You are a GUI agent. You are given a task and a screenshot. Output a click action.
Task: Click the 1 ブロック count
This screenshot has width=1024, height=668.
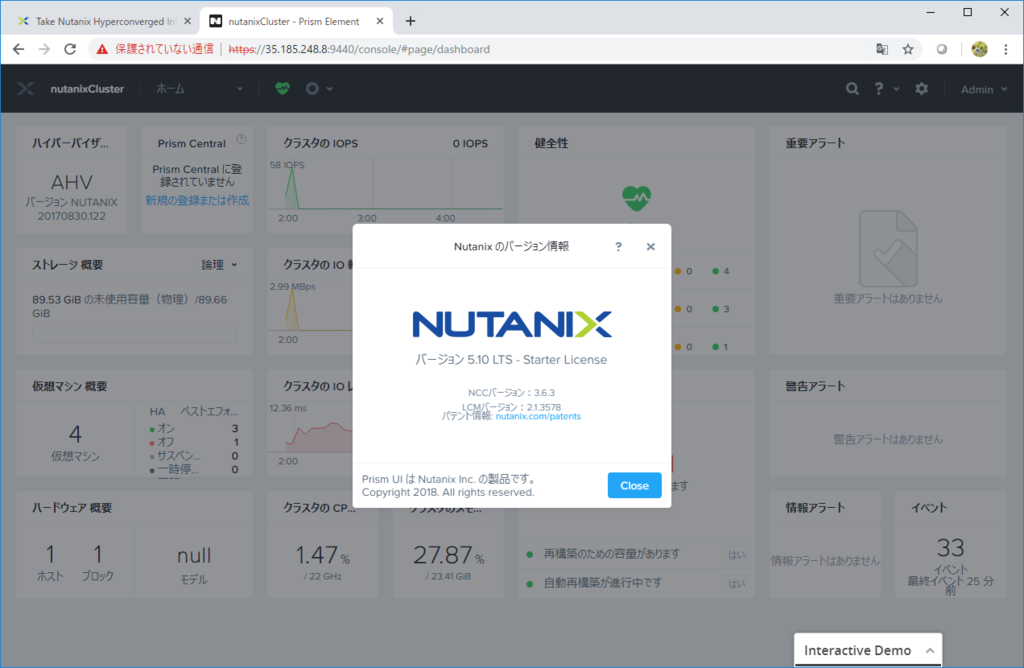97,554
